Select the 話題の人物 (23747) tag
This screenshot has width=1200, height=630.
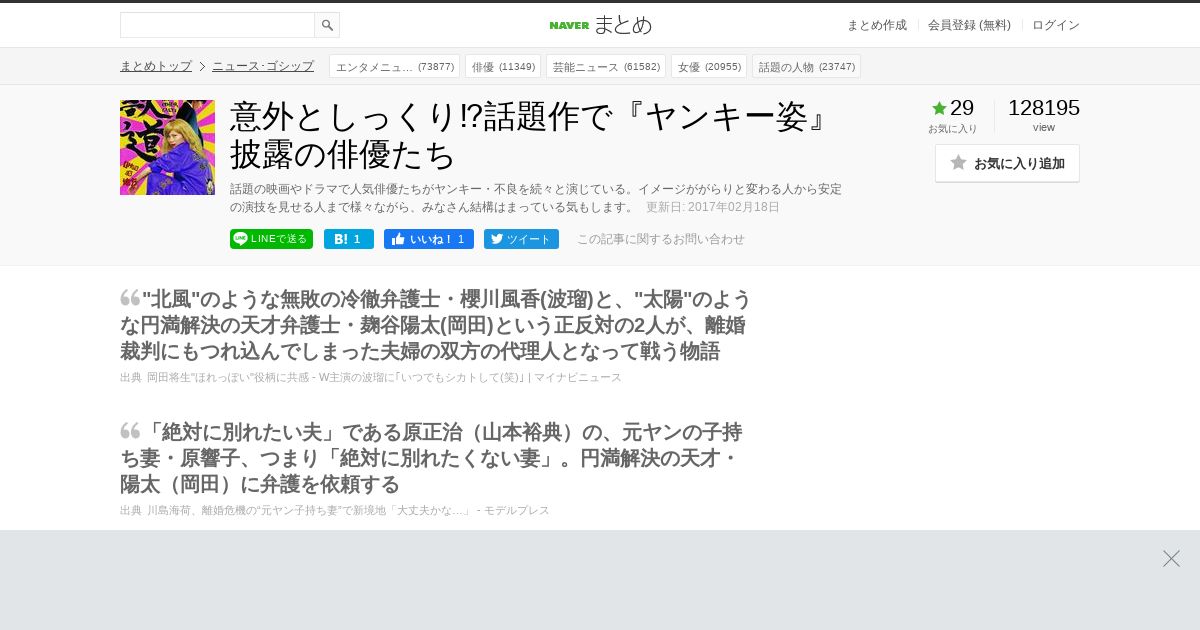[x=806, y=67]
